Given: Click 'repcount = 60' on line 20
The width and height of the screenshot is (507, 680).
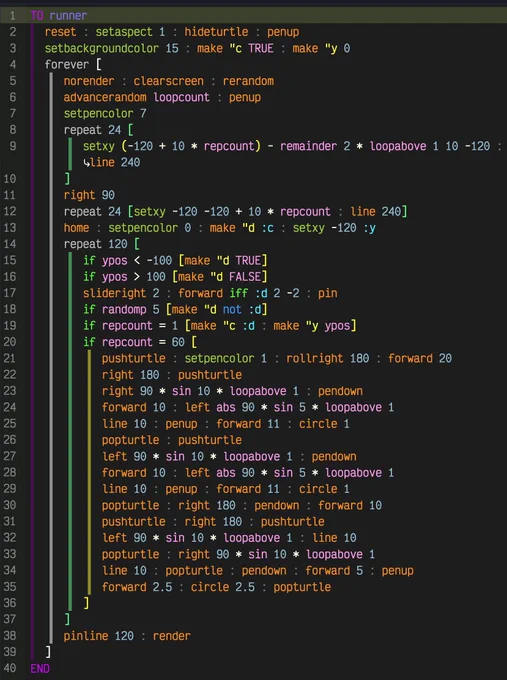Looking at the screenshot, I should 143,342.
